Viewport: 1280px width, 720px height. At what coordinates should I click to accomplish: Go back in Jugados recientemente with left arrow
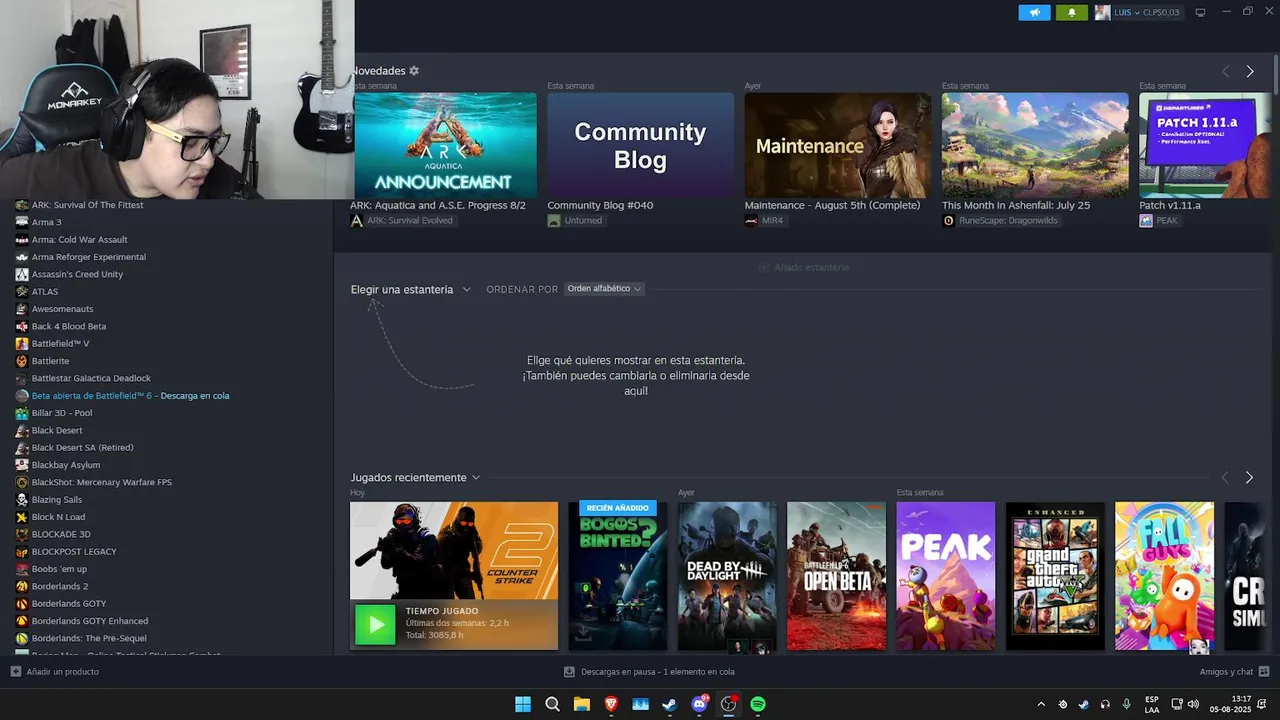click(x=1225, y=478)
